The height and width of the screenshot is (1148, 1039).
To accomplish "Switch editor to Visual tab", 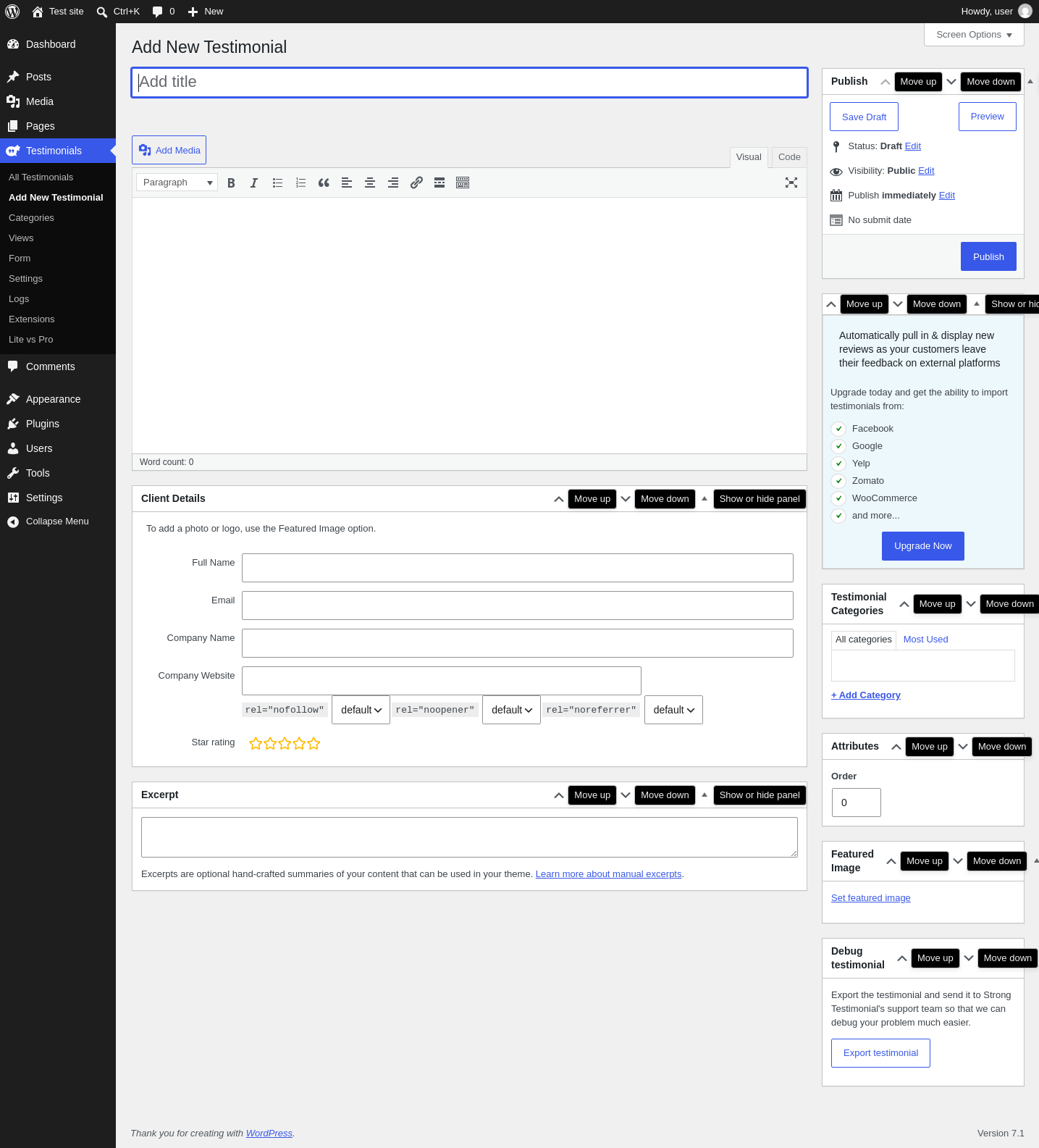I will point(749,157).
